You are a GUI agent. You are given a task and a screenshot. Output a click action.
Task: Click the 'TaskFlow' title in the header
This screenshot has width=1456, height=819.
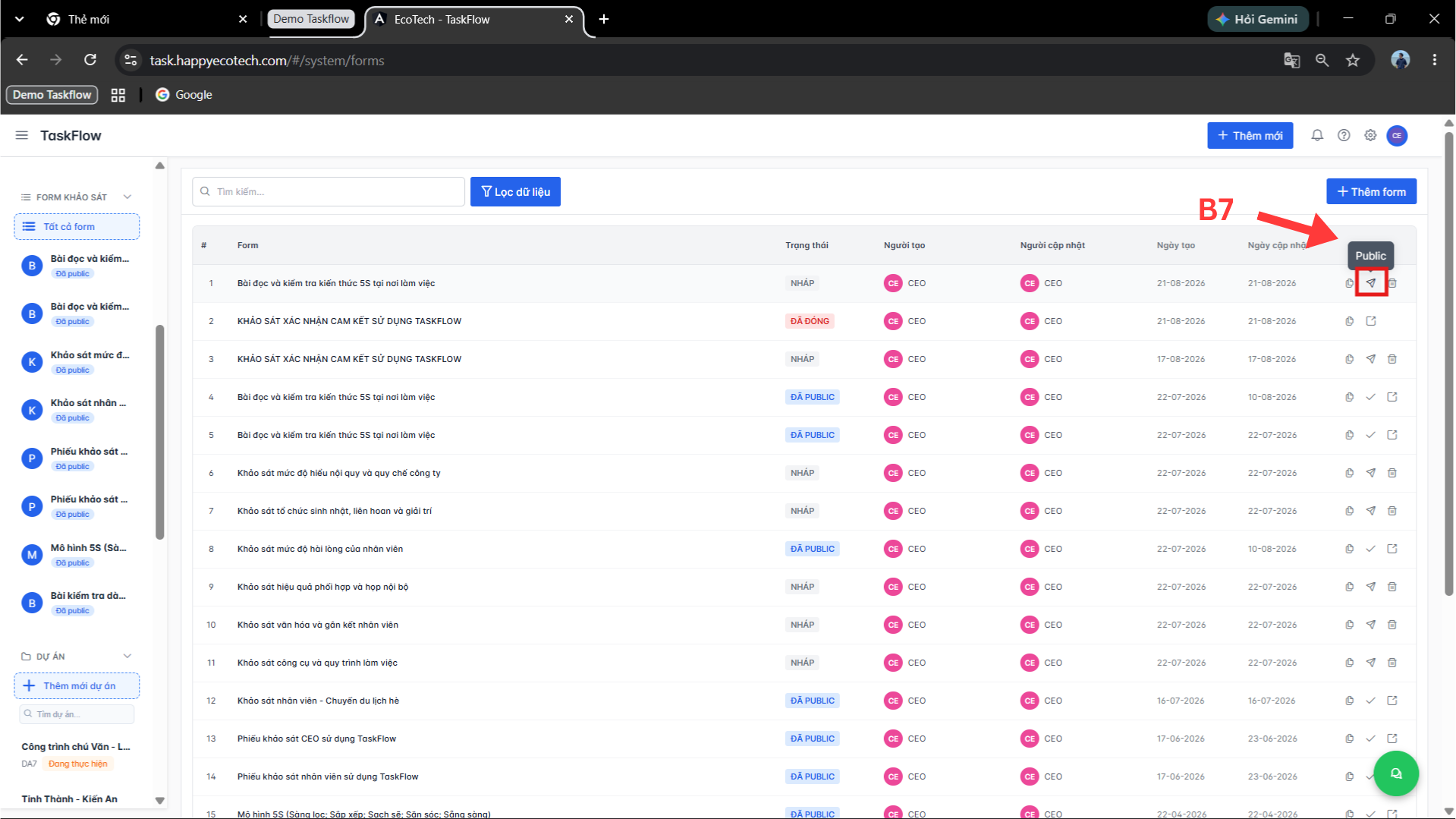click(71, 135)
